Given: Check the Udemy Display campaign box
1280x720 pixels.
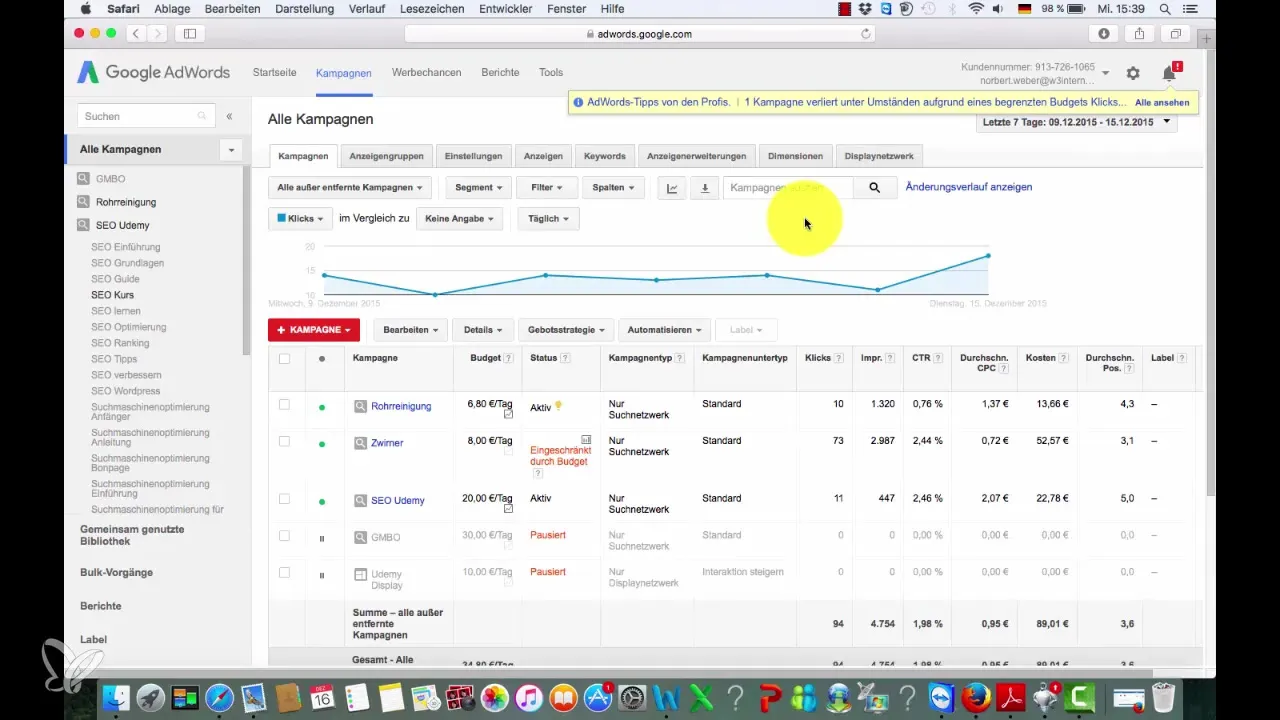Looking at the screenshot, I should [x=284, y=572].
